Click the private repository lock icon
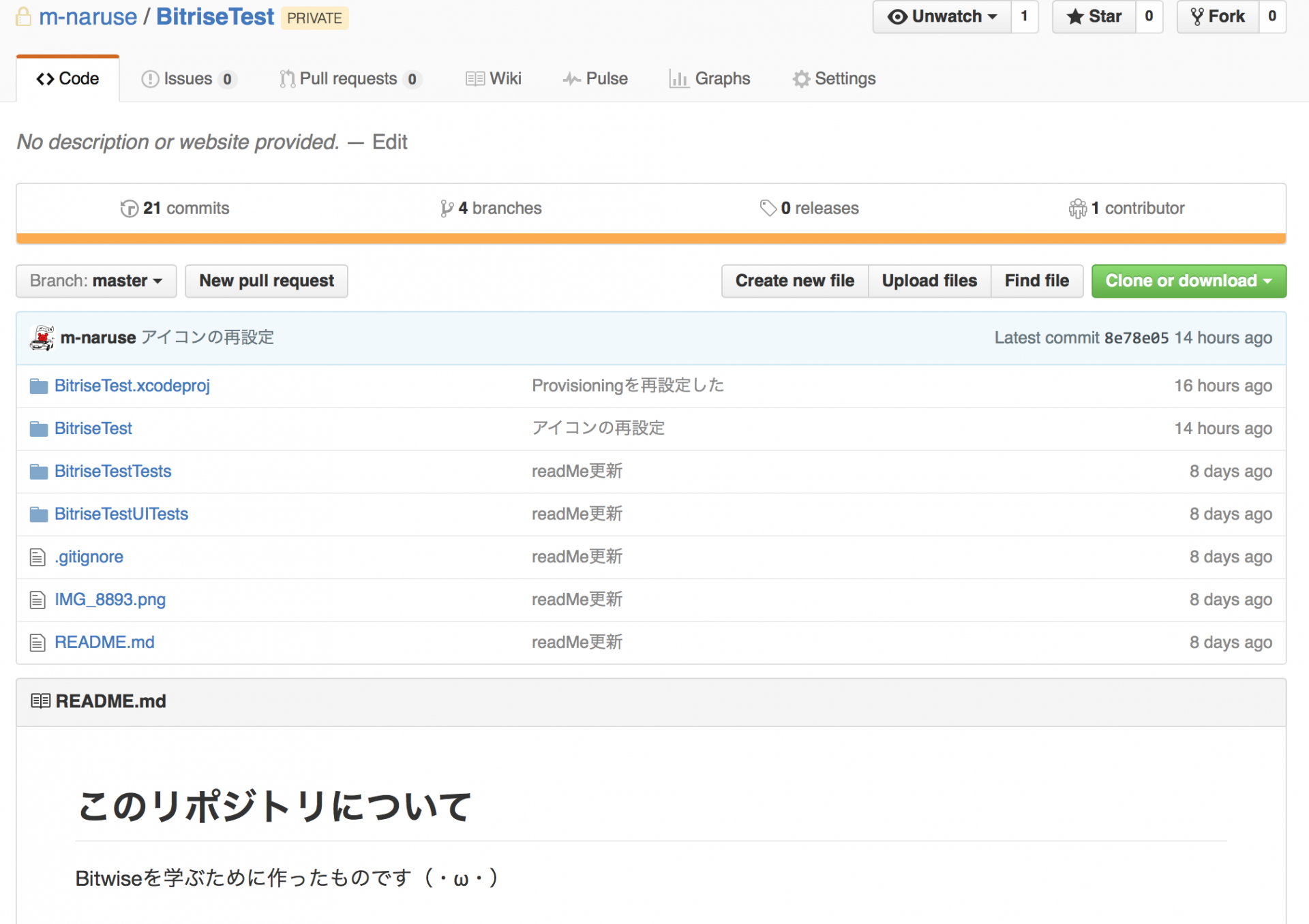This screenshot has height=924, width=1309. [x=24, y=17]
